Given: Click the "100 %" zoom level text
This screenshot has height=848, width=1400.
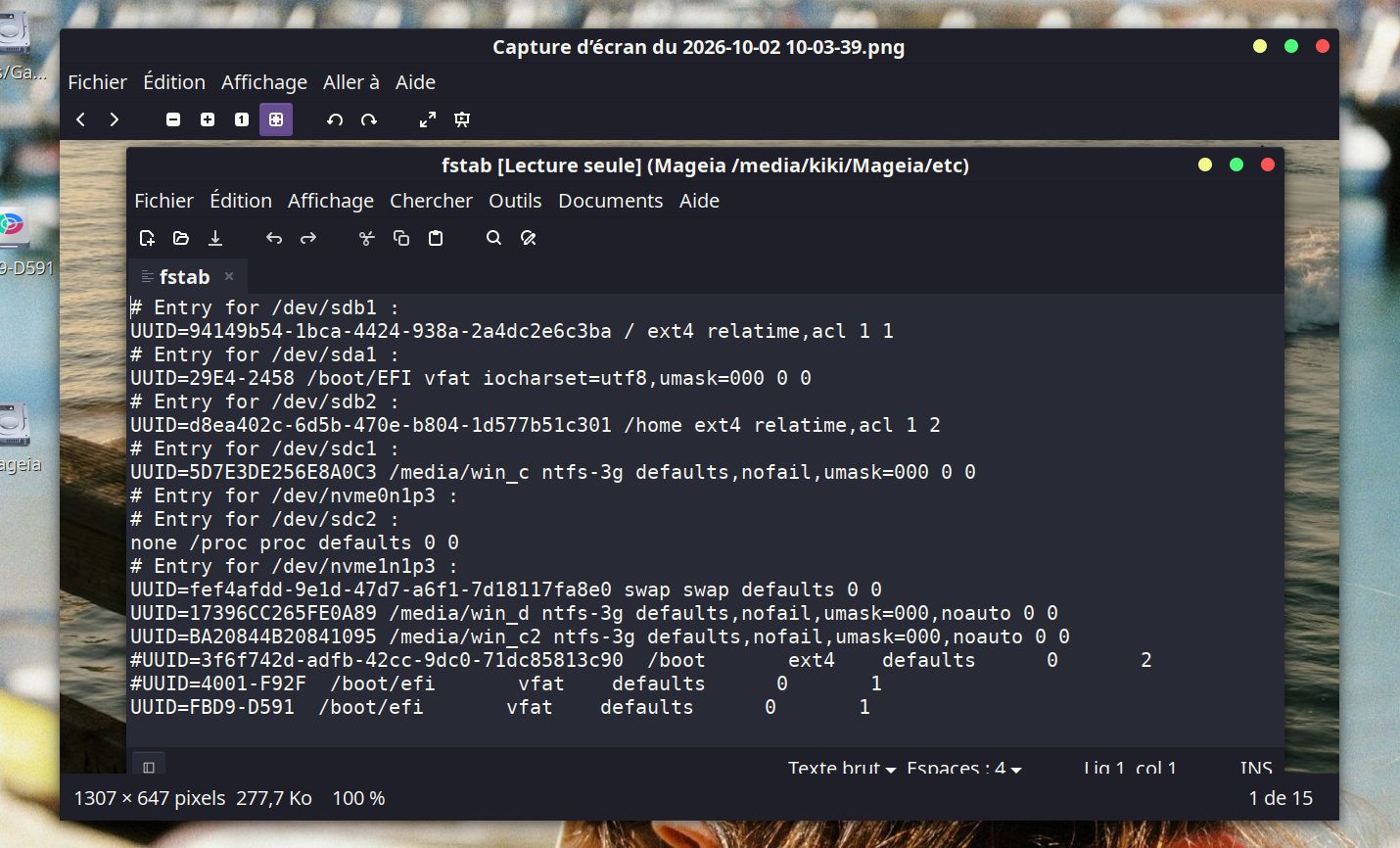Looking at the screenshot, I should click(358, 798).
